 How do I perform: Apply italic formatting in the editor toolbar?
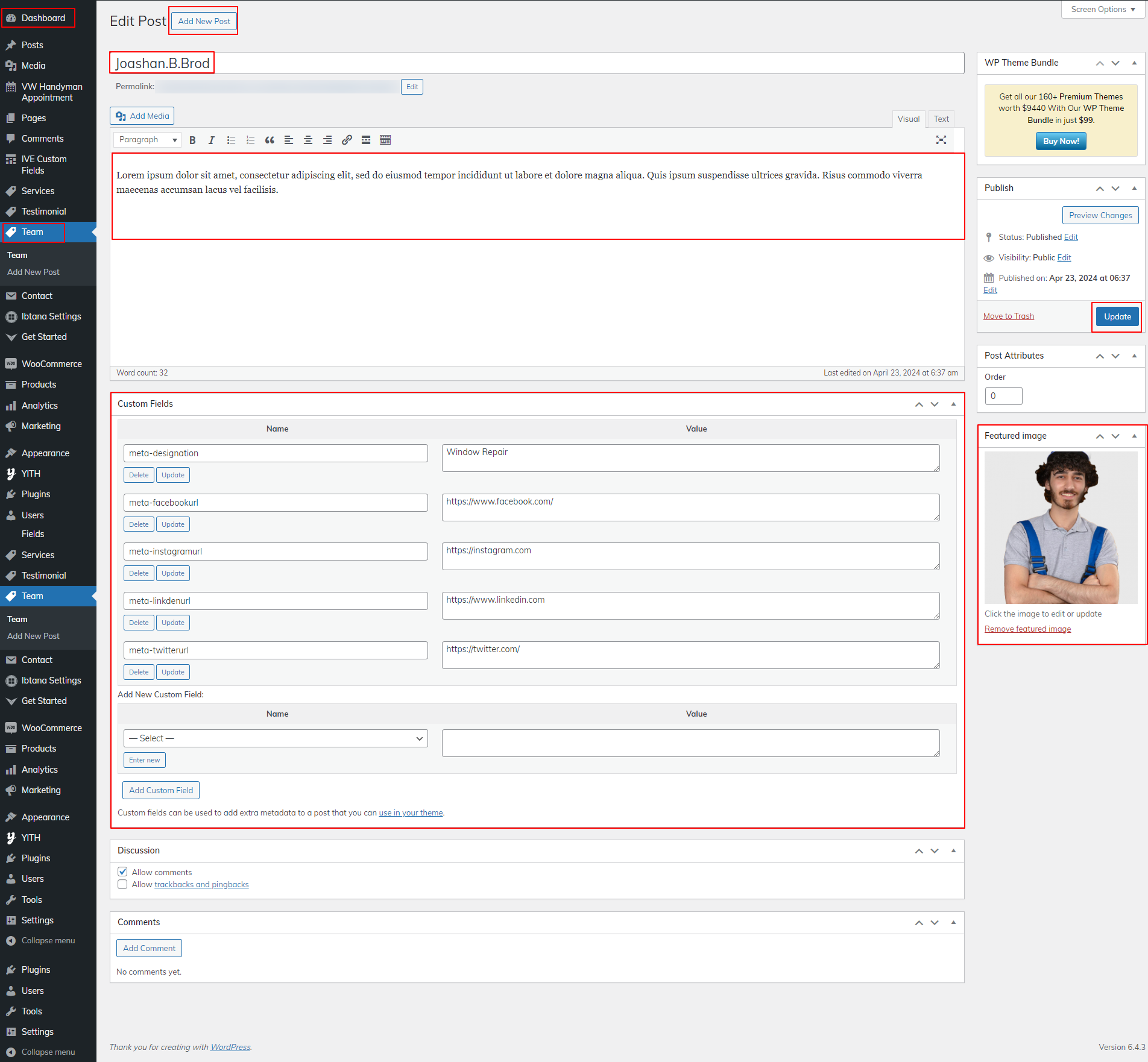[211, 140]
